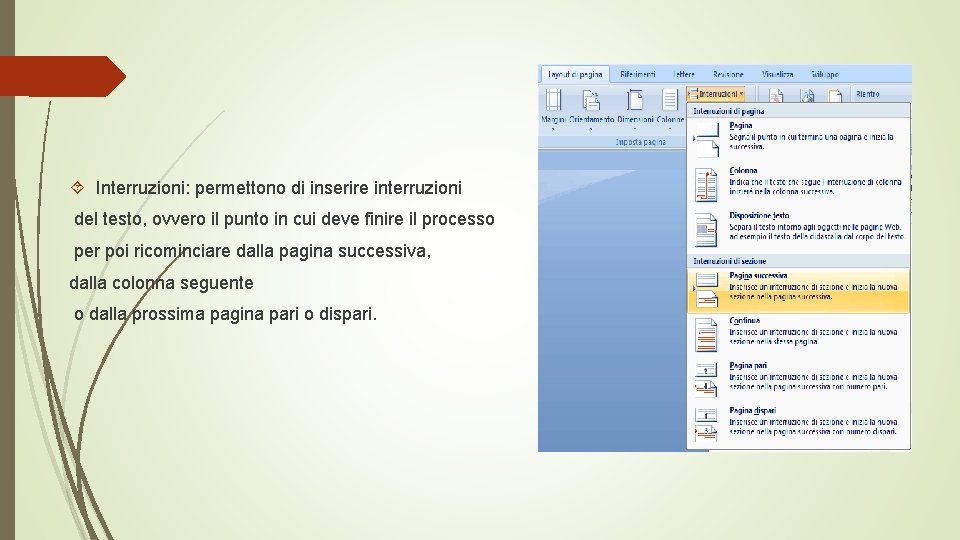The image size is (960, 540).
Task: Switch to the Visualizza tab
Action: click(x=778, y=75)
